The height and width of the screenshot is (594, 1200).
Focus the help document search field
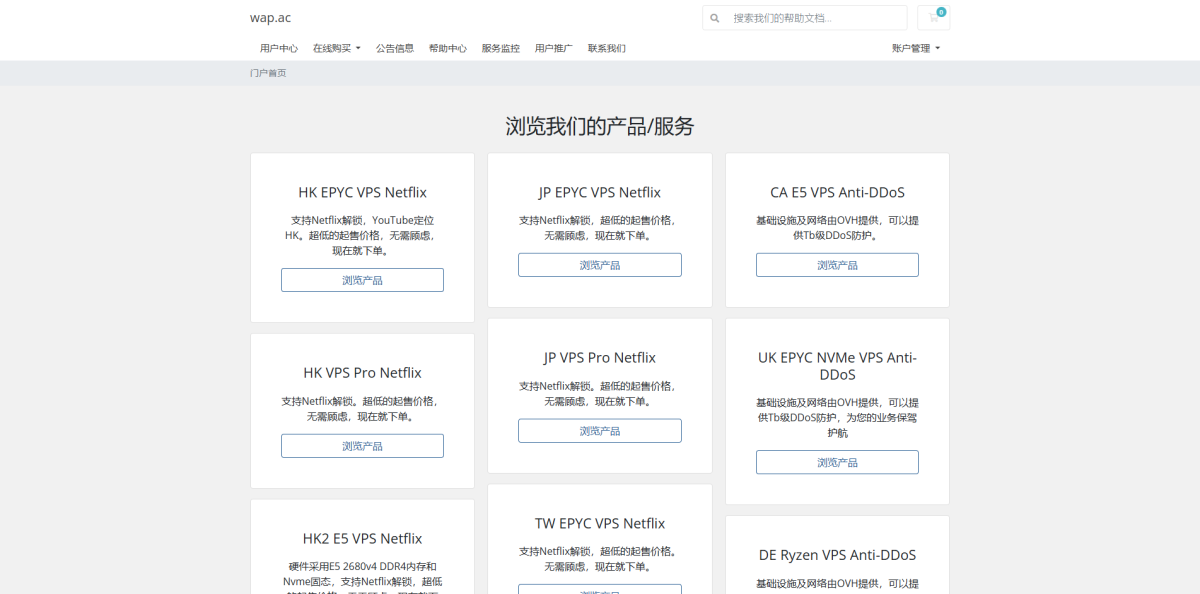click(x=817, y=18)
